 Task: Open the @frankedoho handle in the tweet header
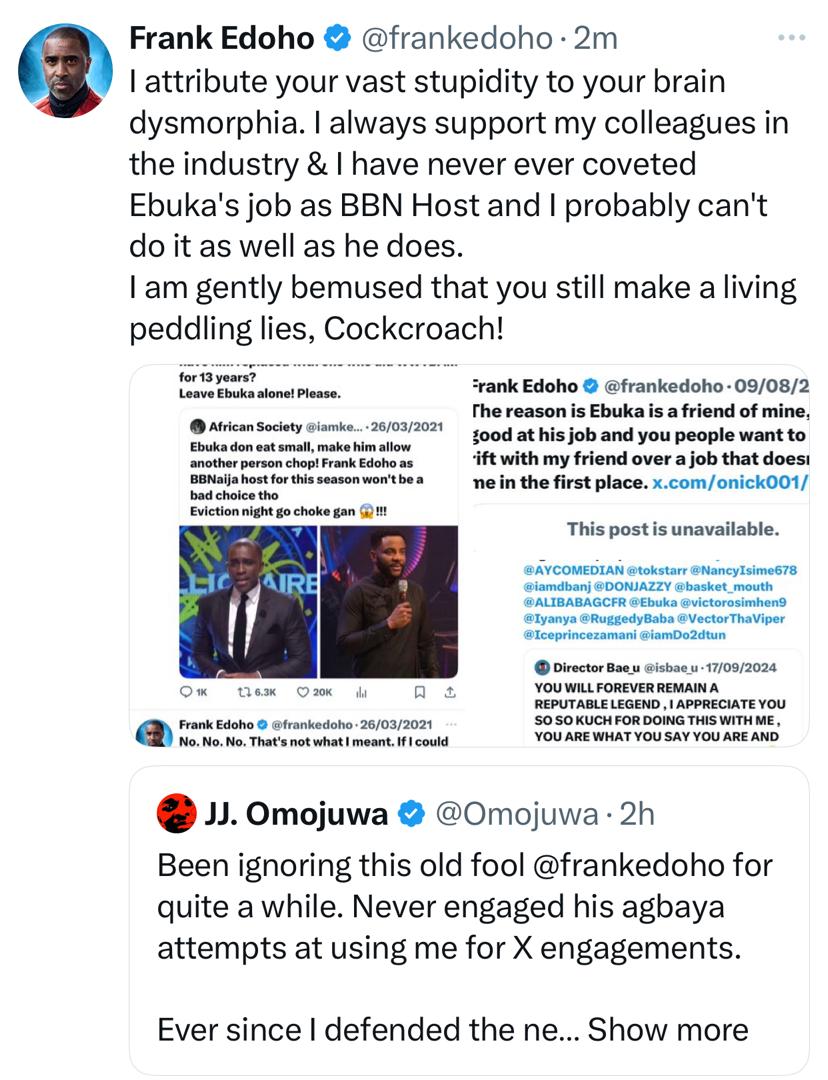(456, 39)
